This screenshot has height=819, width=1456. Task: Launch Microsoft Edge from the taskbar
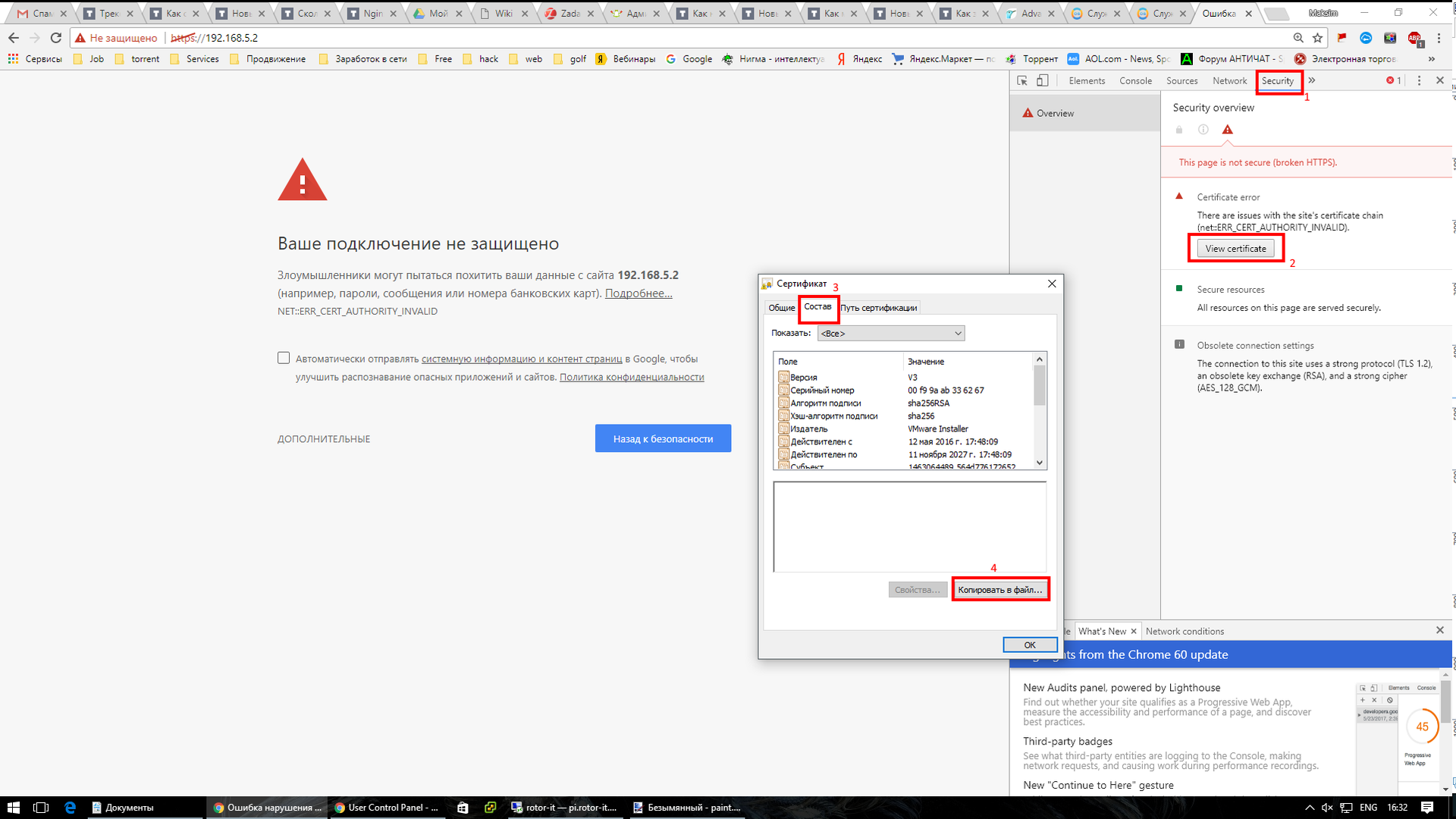[70, 808]
